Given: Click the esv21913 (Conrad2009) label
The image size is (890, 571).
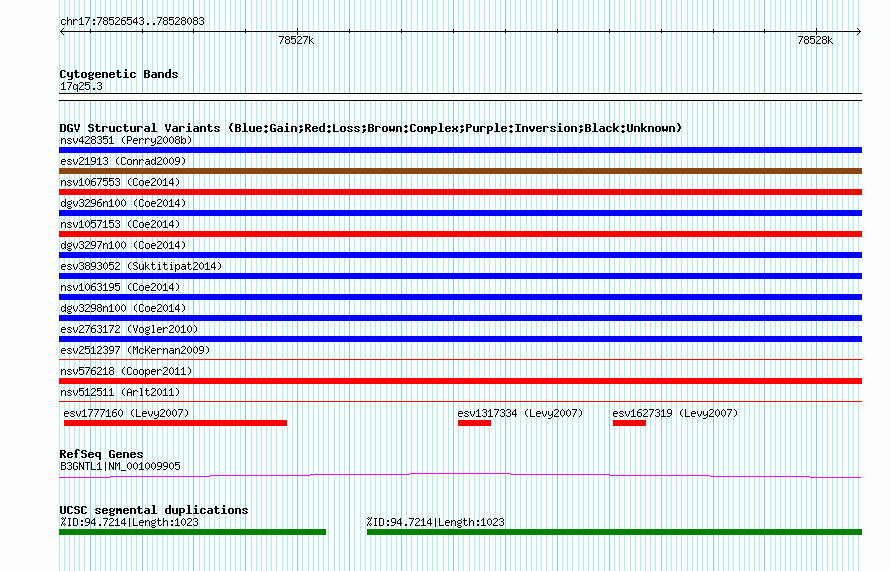Looking at the screenshot, I should click(x=123, y=161).
